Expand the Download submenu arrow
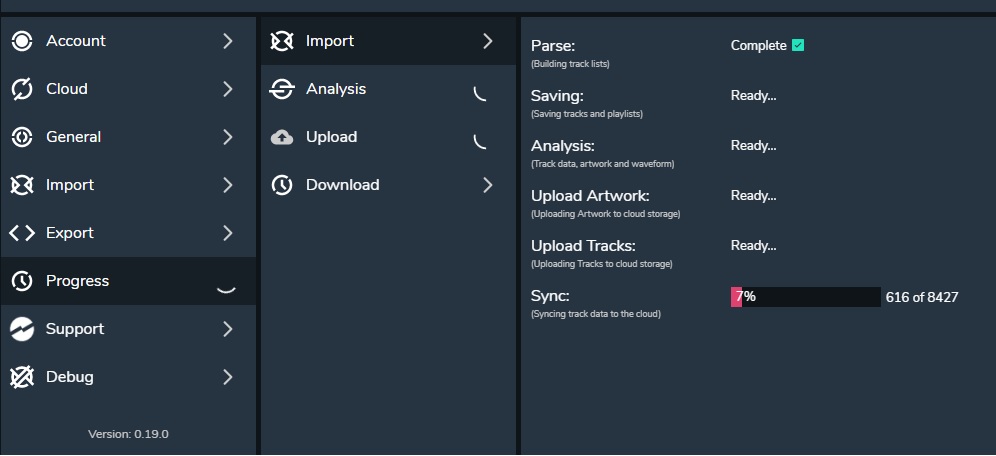This screenshot has height=456, width=996. pyautogui.click(x=488, y=185)
